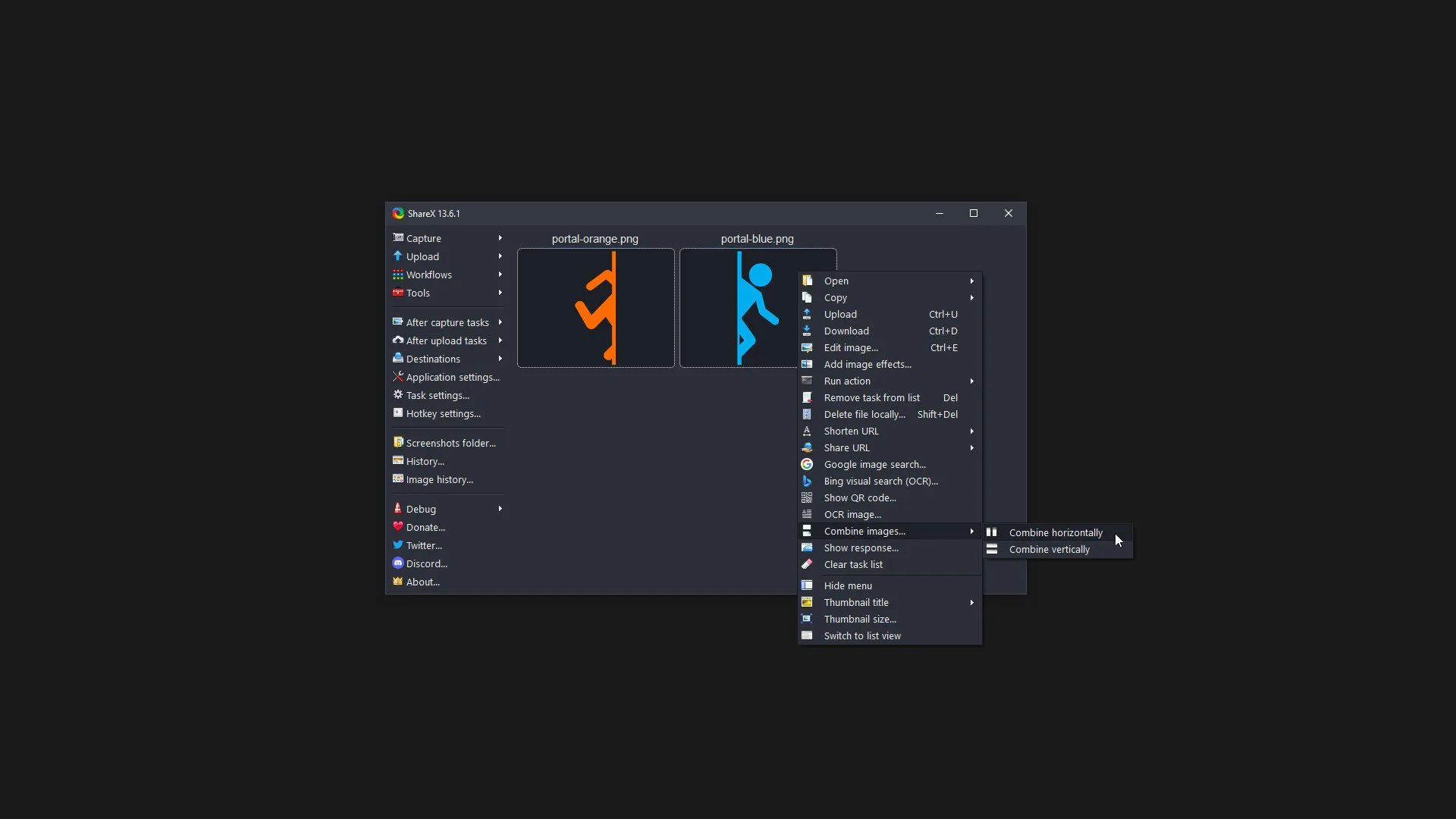Click the Show QR code icon

(807, 497)
